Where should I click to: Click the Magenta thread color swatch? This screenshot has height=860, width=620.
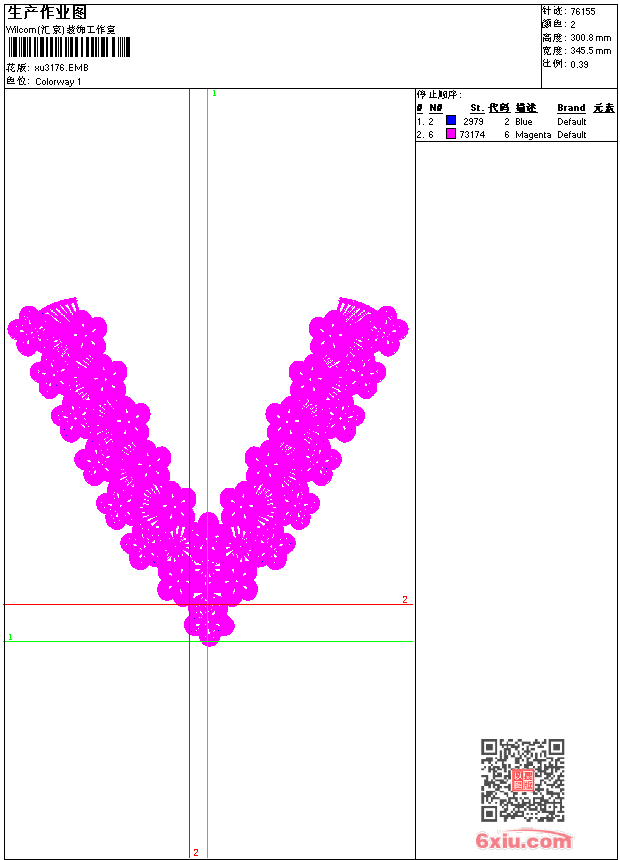451,133
